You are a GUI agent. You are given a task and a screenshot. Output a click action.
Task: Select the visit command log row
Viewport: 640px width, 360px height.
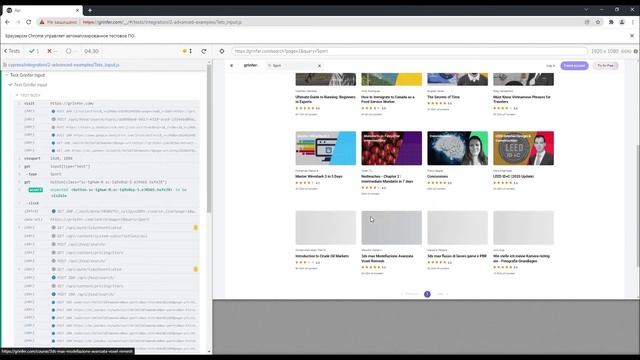point(107,103)
